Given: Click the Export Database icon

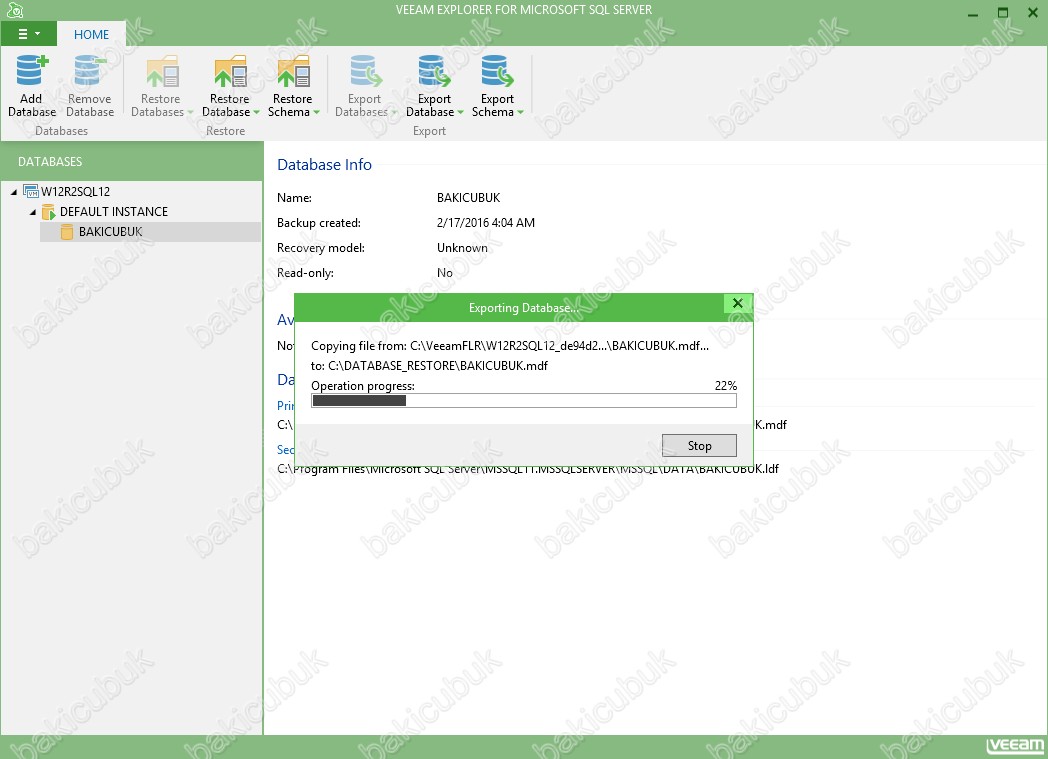Looking at the screenshot, I should point(434,71).
